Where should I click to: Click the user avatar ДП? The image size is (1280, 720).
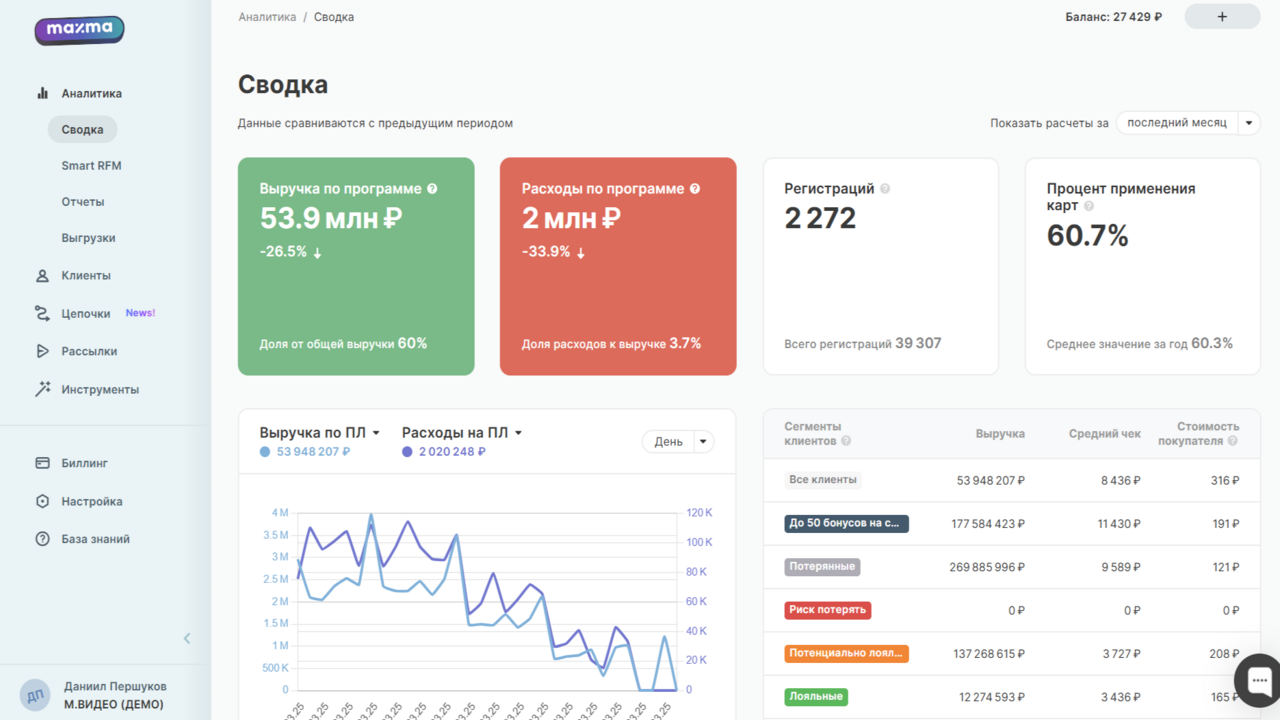point(35,695)
